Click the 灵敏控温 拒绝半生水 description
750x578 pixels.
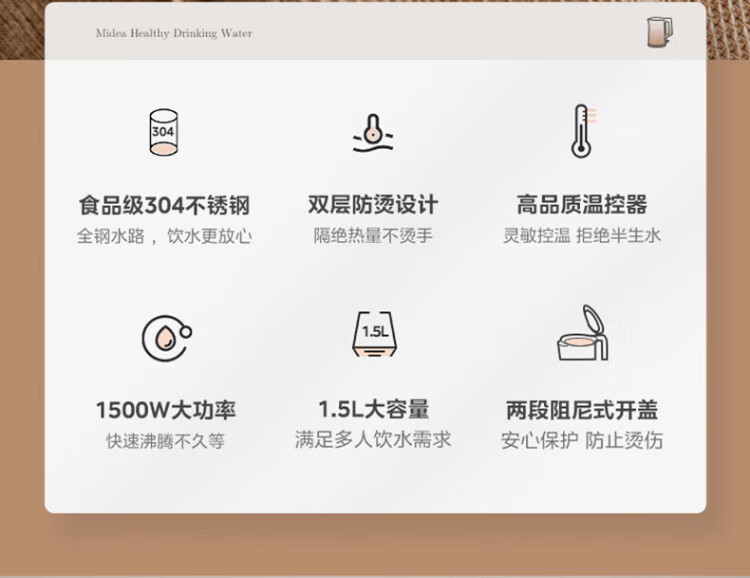coord(582,235)
